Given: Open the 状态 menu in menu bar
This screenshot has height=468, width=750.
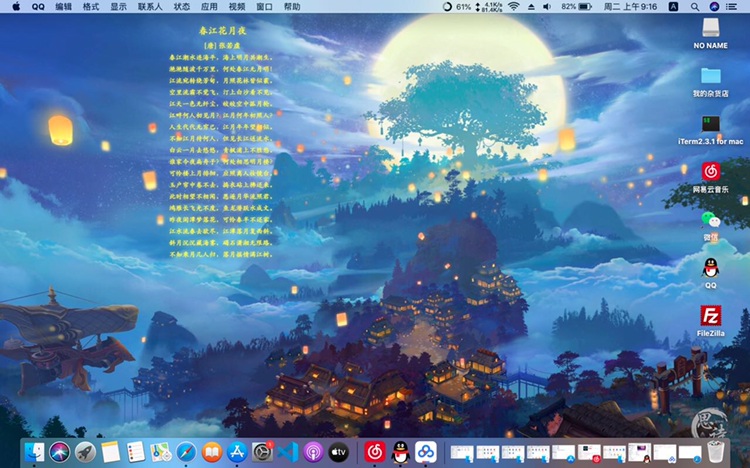Looking at the screenshot, I should click(x=181, y=6).
